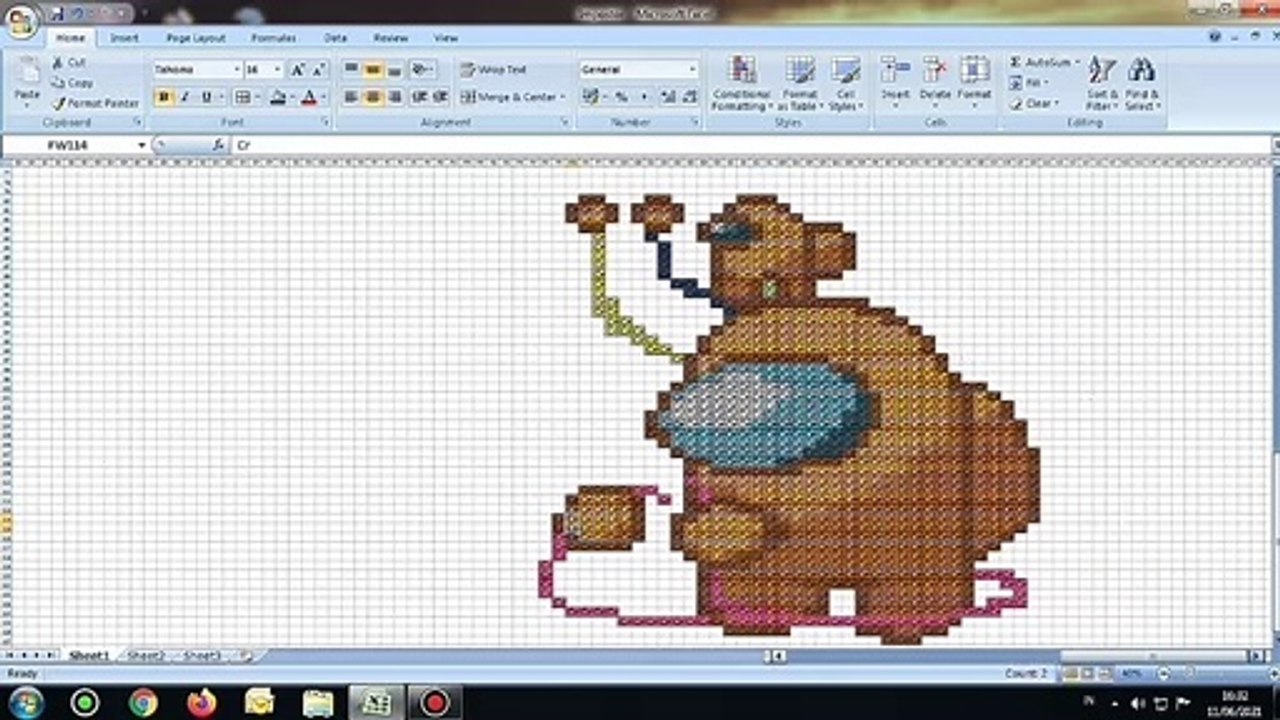Open the Name Box dropdown
The image size is (1280, 720).
tap(141, 145)
